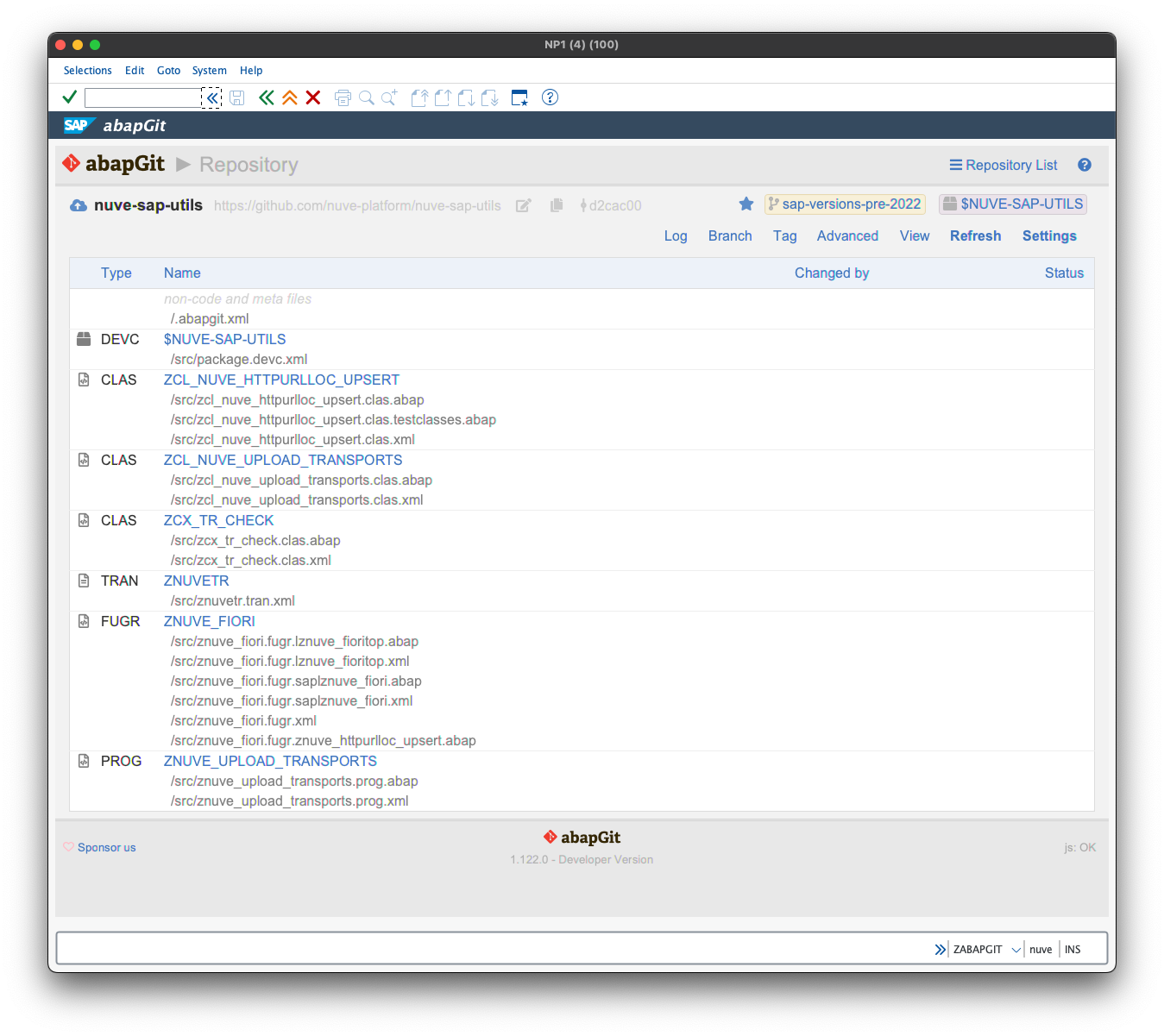Click the red Cancel X icon
This screenshot has height=1036, width=1164.
[313, 97]
